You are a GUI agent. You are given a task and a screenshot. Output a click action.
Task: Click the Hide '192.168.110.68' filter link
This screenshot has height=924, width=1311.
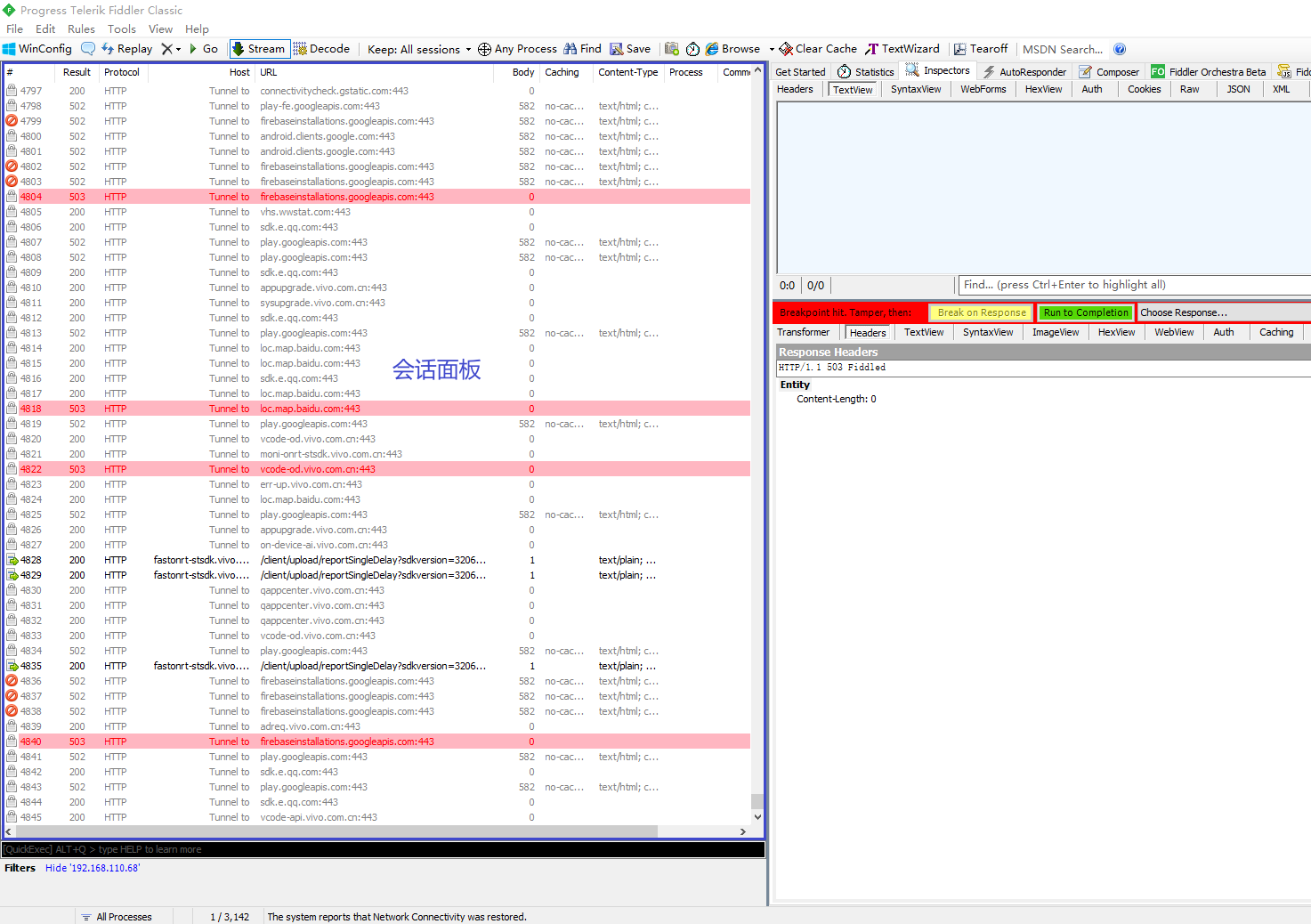pyautogui.click(x=92, y=867)
